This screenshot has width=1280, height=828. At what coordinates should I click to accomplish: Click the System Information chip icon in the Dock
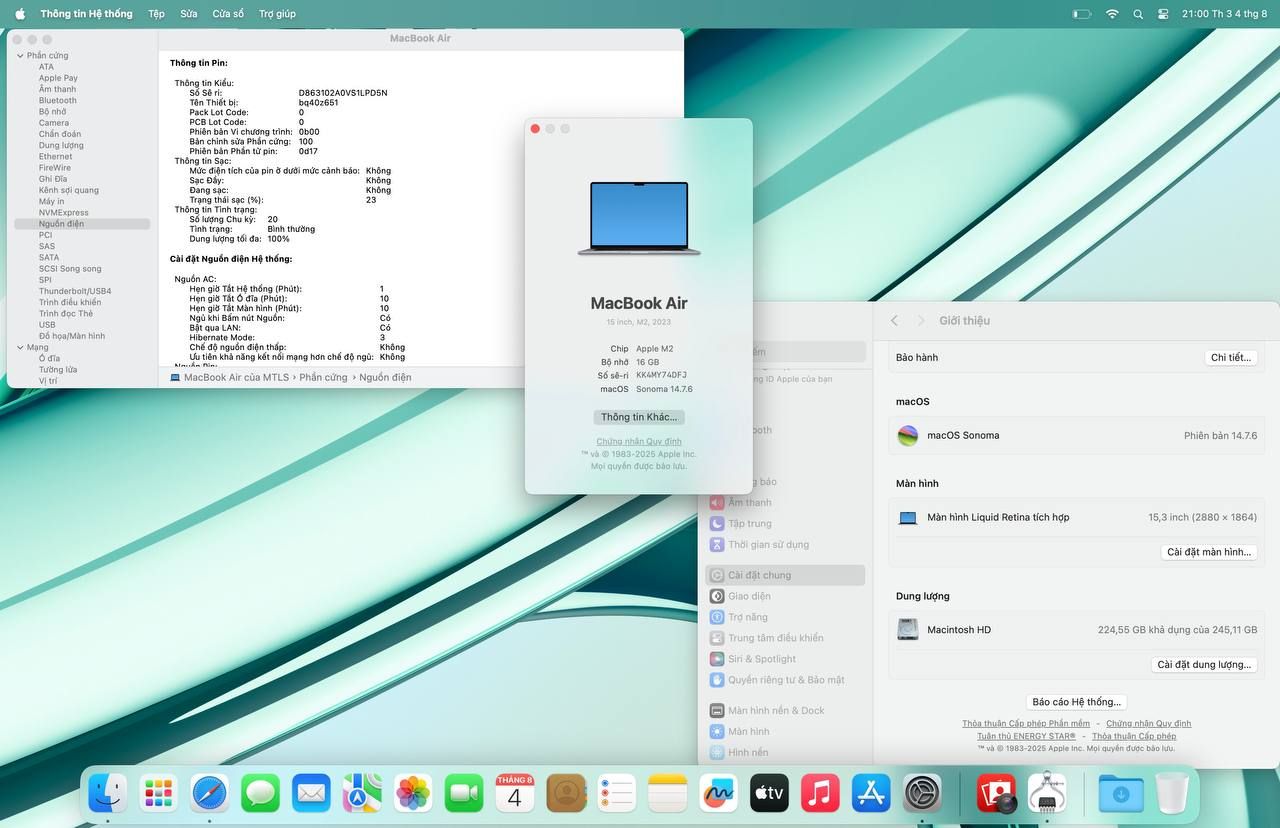[x=1047, y=794]
